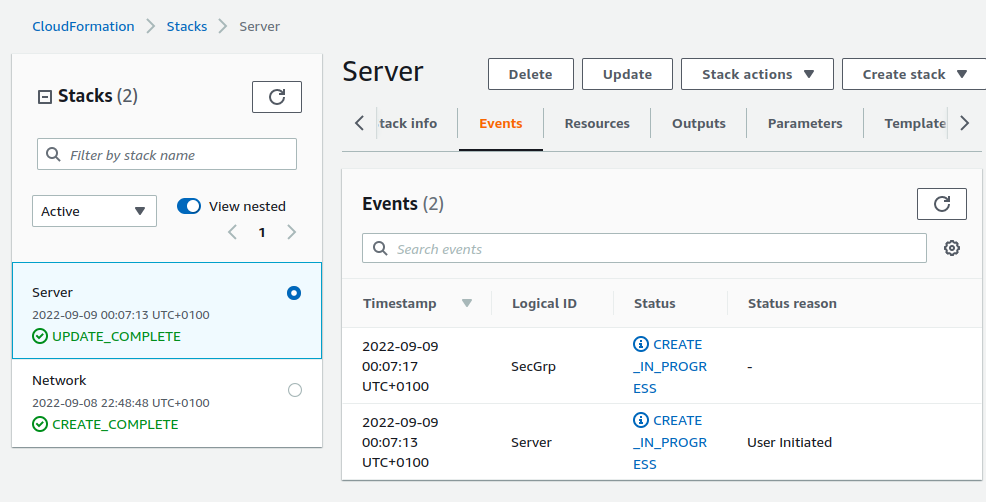Go to previous stacks page arrow
The image size is (986, 502).
point(233,232)
